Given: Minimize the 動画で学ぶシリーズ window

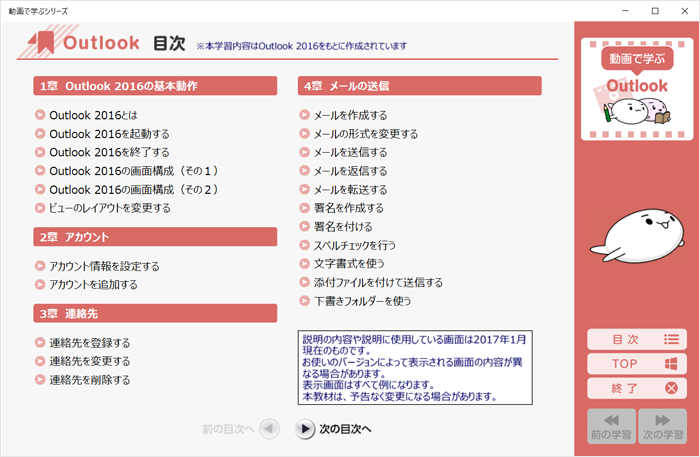Looking at the screenshot, I should [625, 11].
